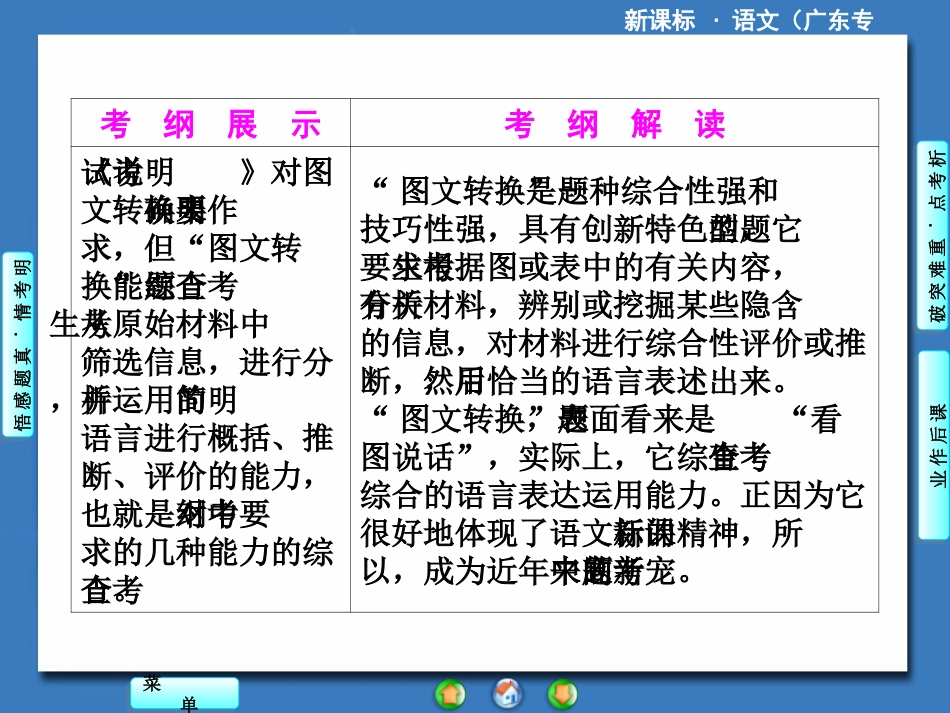Open the 破突难重·点考析 side tab
This screenshot has width=950, height=713.
point(933,236)
